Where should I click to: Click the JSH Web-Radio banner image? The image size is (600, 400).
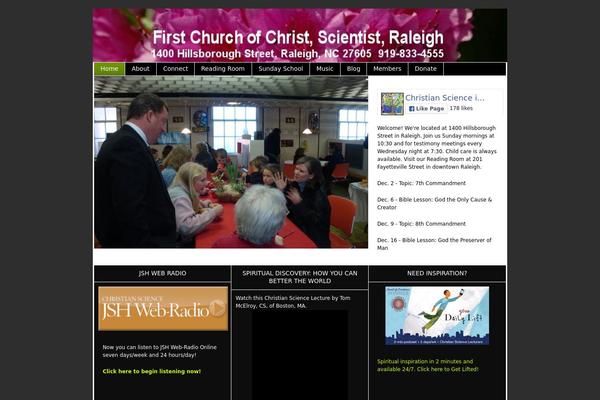click(x=163, y=309)
